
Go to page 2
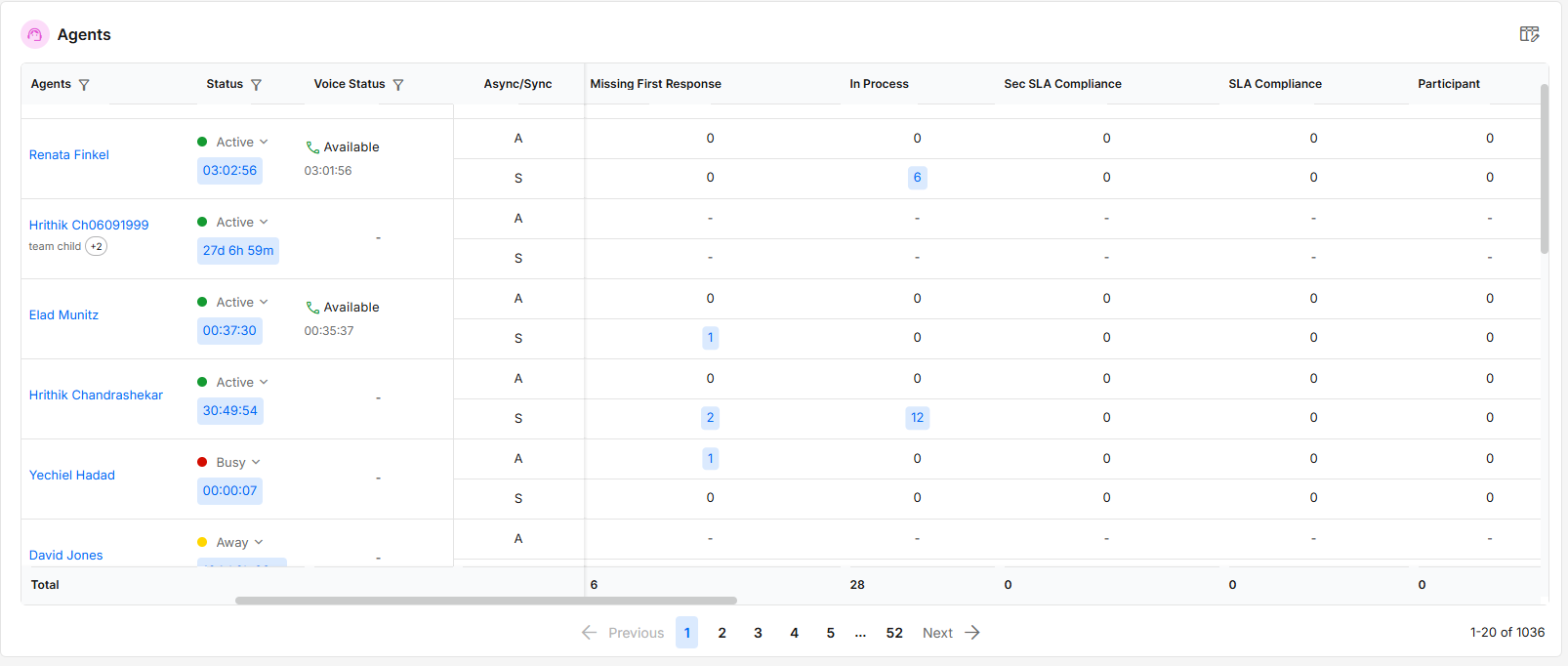(x=722, y=633)
